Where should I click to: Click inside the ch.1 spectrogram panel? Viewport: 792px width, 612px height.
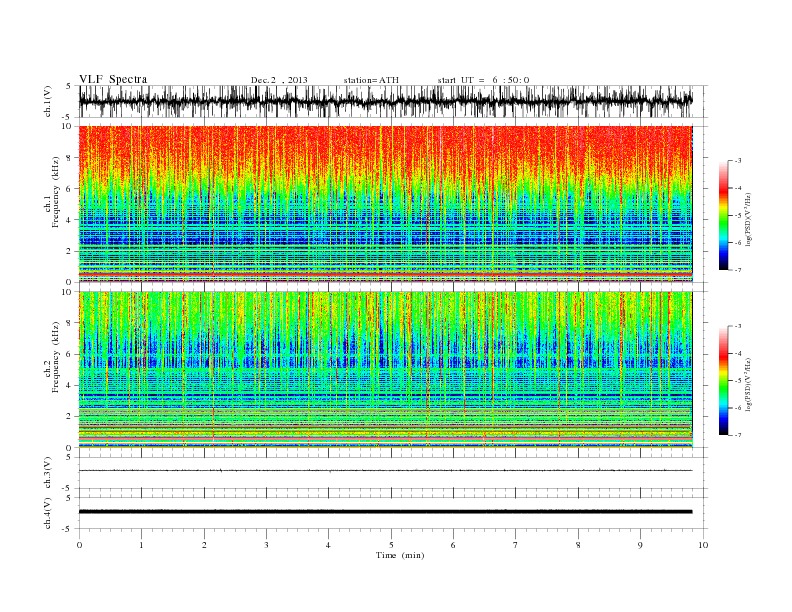tap(386, 203)
